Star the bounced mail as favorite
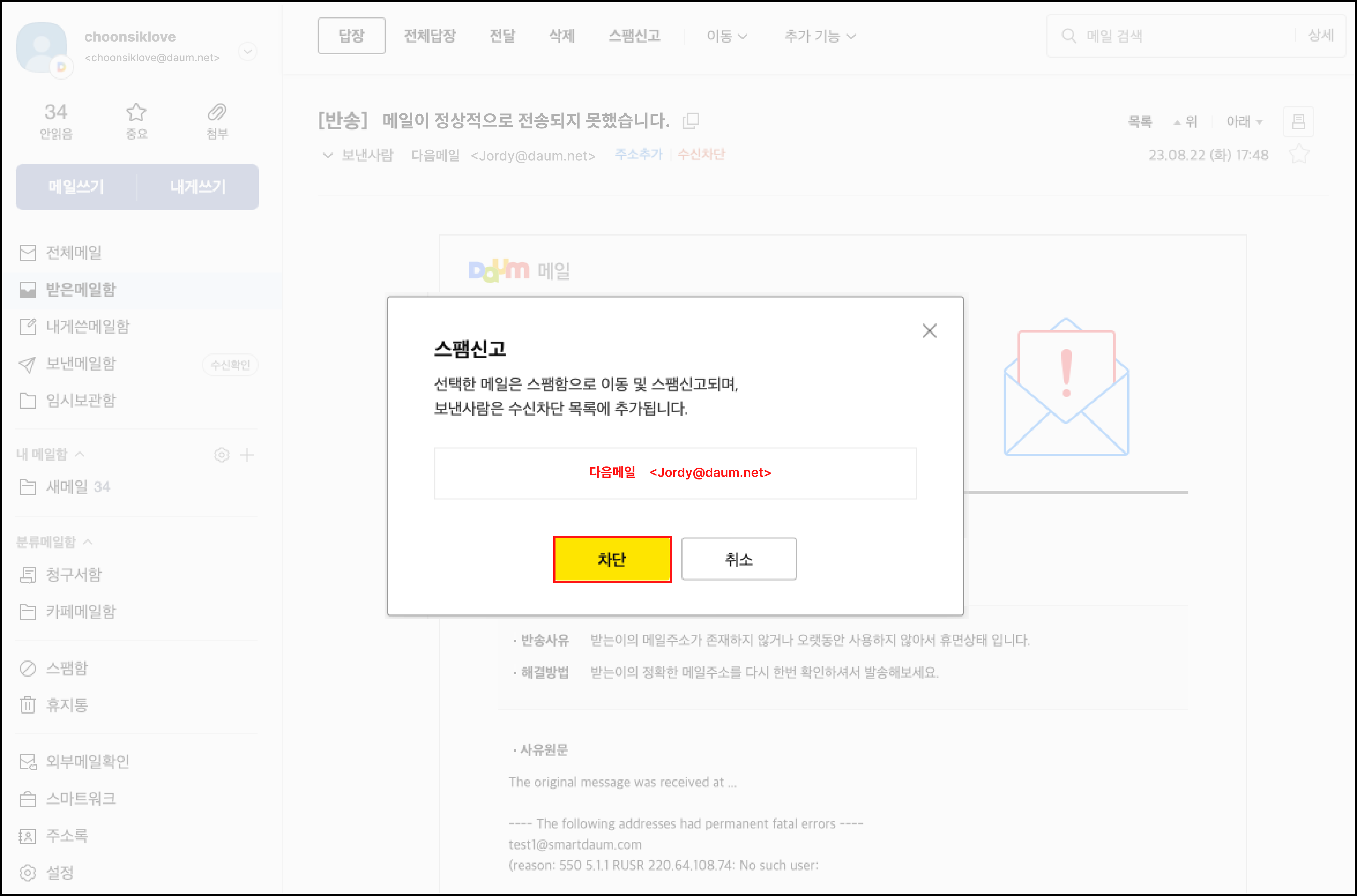Viewport: 1357px width, 896px height. tap(1299, 153)
